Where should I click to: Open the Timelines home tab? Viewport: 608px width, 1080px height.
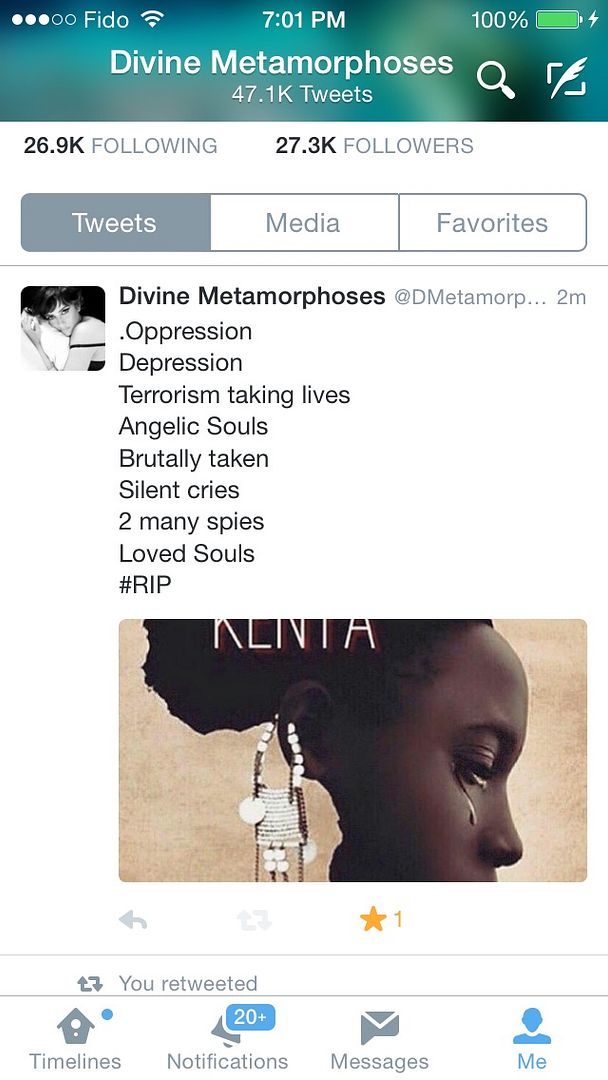point(75,1039)
